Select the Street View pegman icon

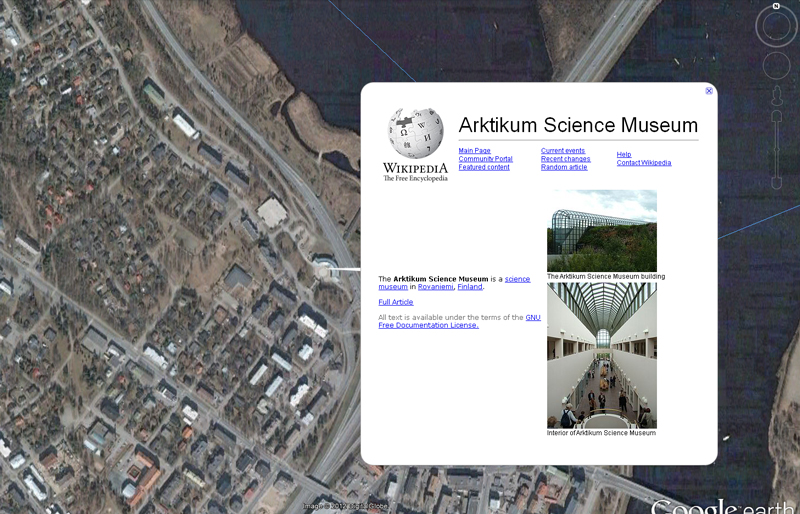point(776,97)
